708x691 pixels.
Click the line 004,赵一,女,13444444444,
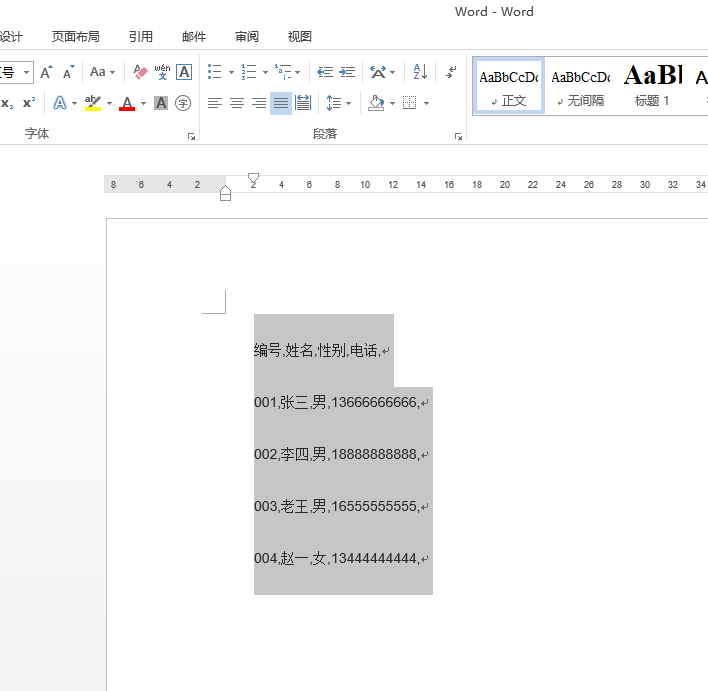[x=337, y=559]
